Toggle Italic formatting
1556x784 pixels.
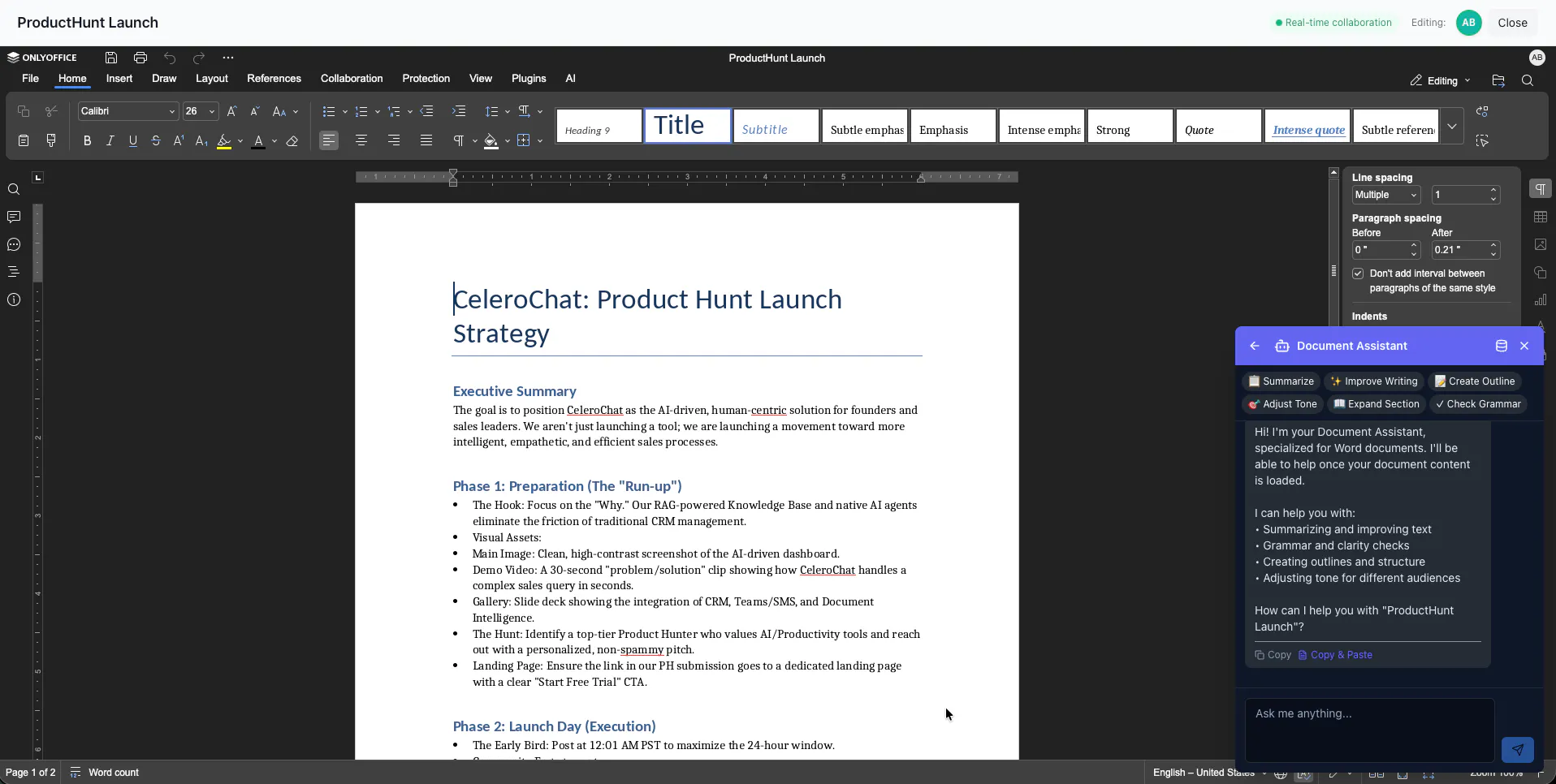[x=110, y=140]
